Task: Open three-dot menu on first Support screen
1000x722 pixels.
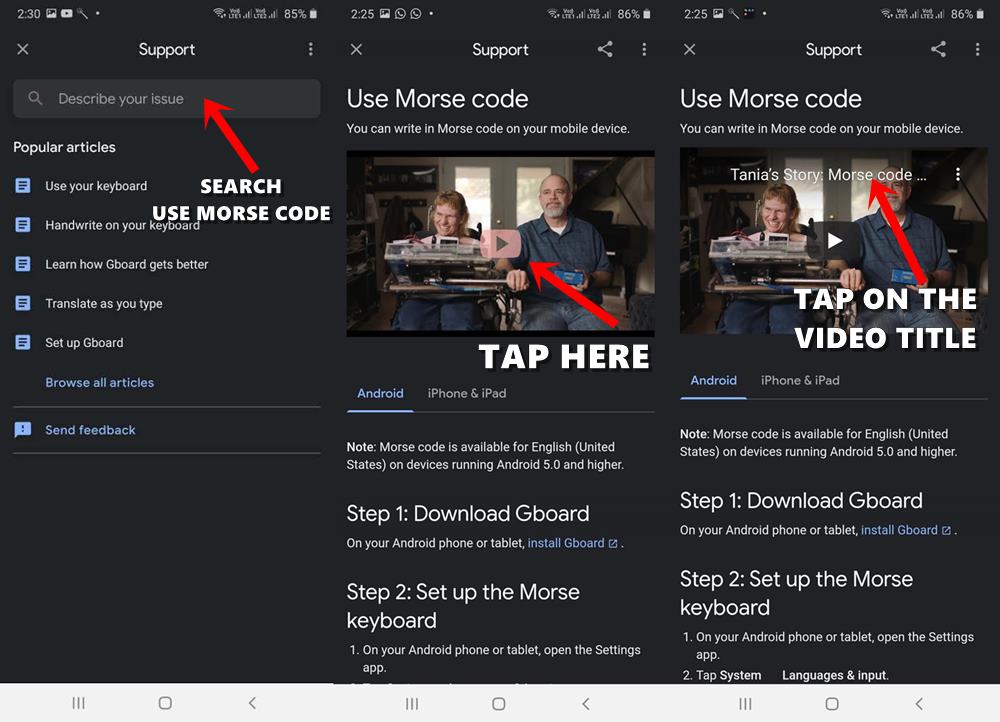Action: pos(311,49)
